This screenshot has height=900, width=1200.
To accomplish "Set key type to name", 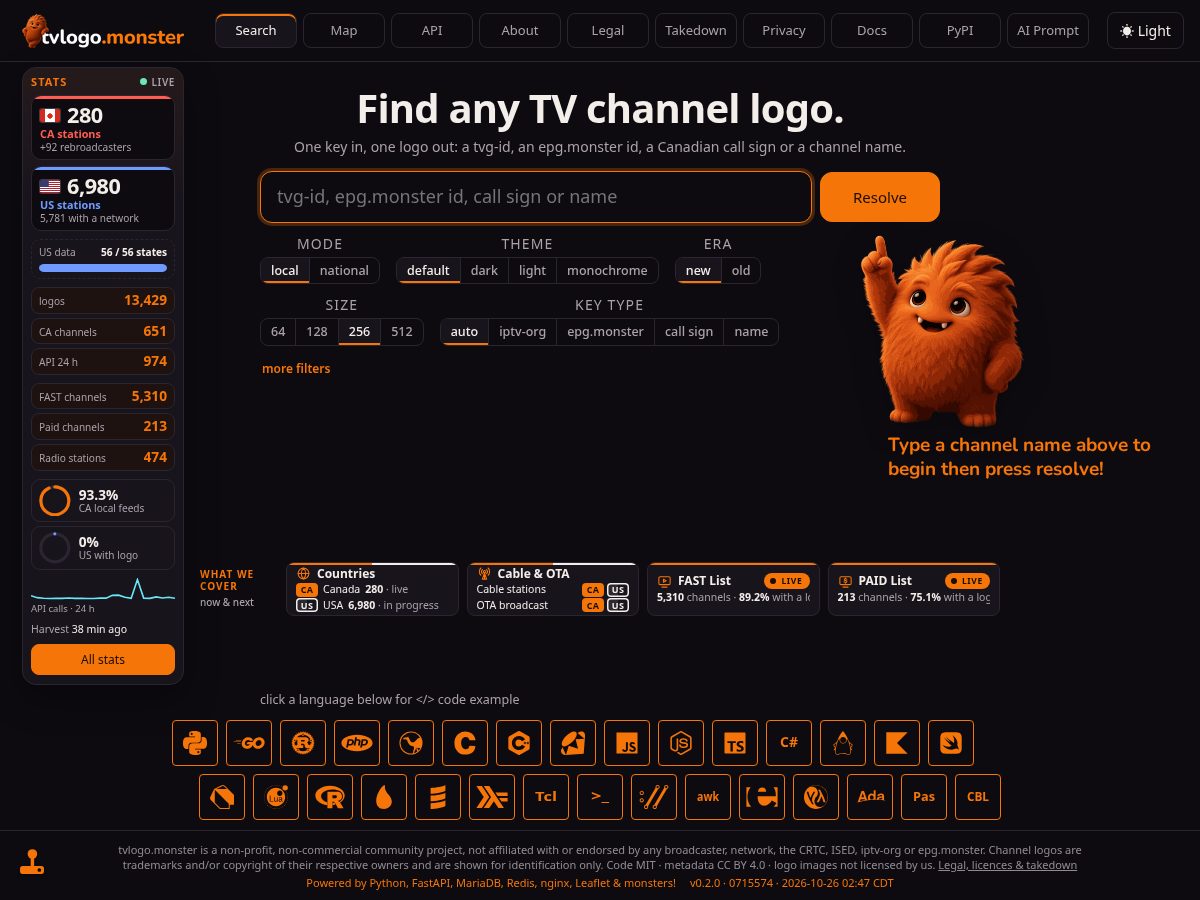I will point(751,332).
